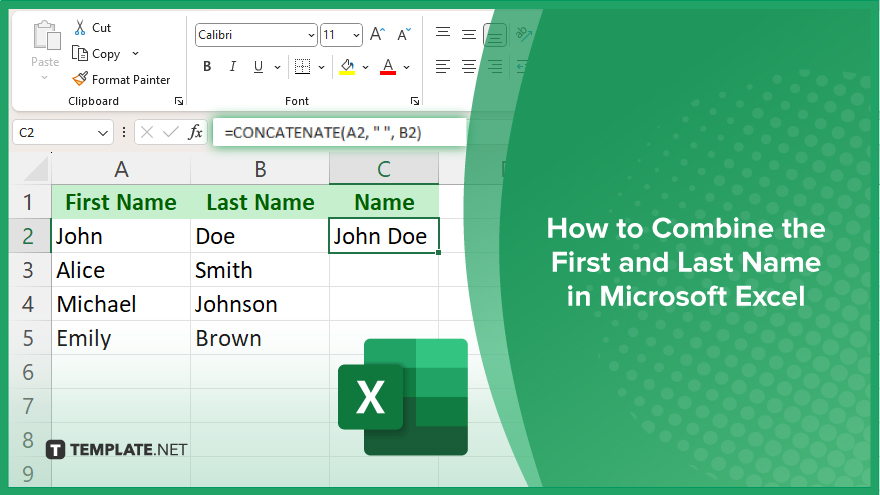Select cell containing Johnson
The width and height of the screenshot is (880, 495).
260,304
